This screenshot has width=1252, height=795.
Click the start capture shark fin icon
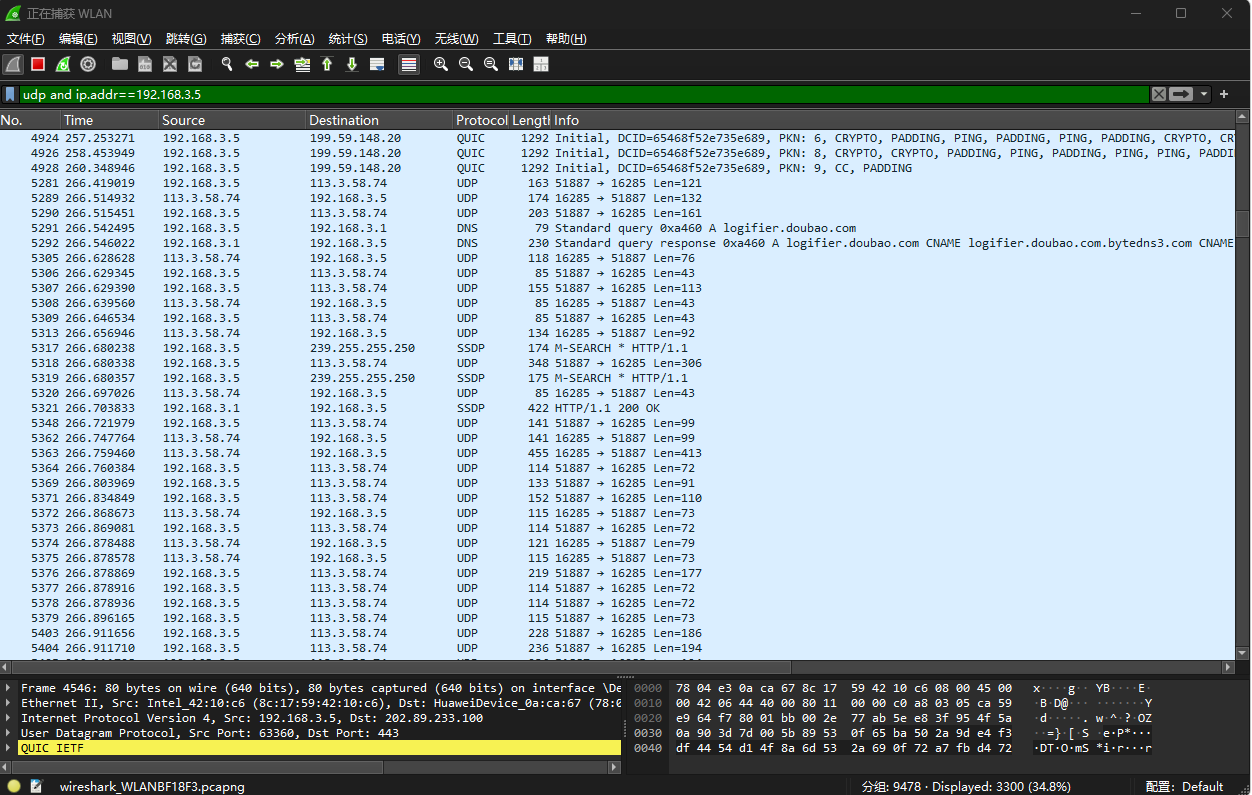click(x=13, y=64)
